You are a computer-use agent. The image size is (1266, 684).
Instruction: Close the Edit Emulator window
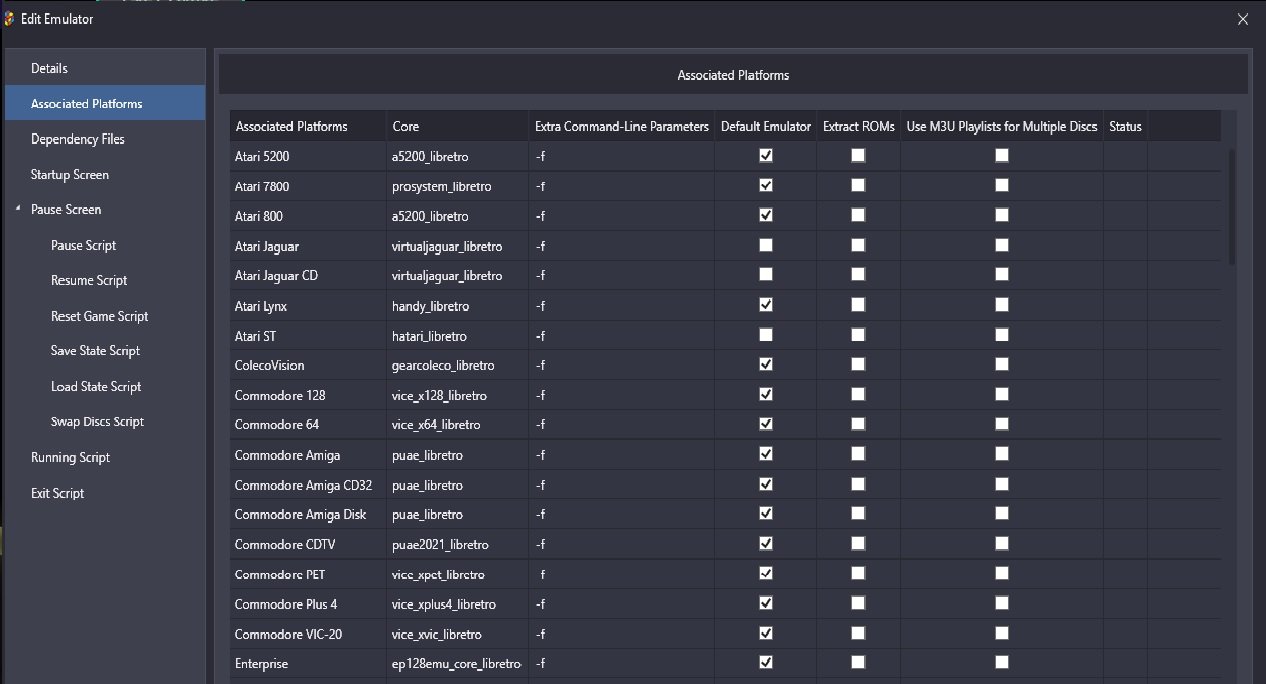tap(1243, 19)
